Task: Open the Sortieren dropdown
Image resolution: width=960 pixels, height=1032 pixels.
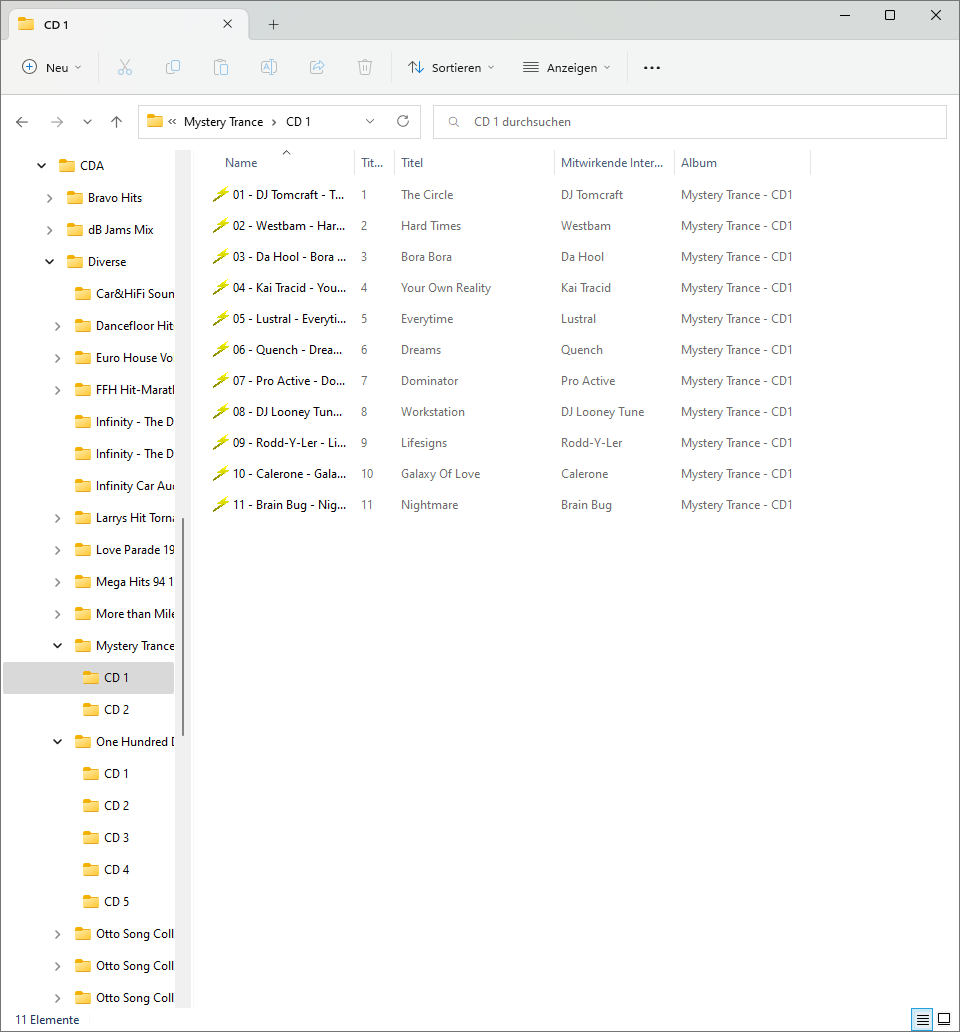Action: click(451, 67)
